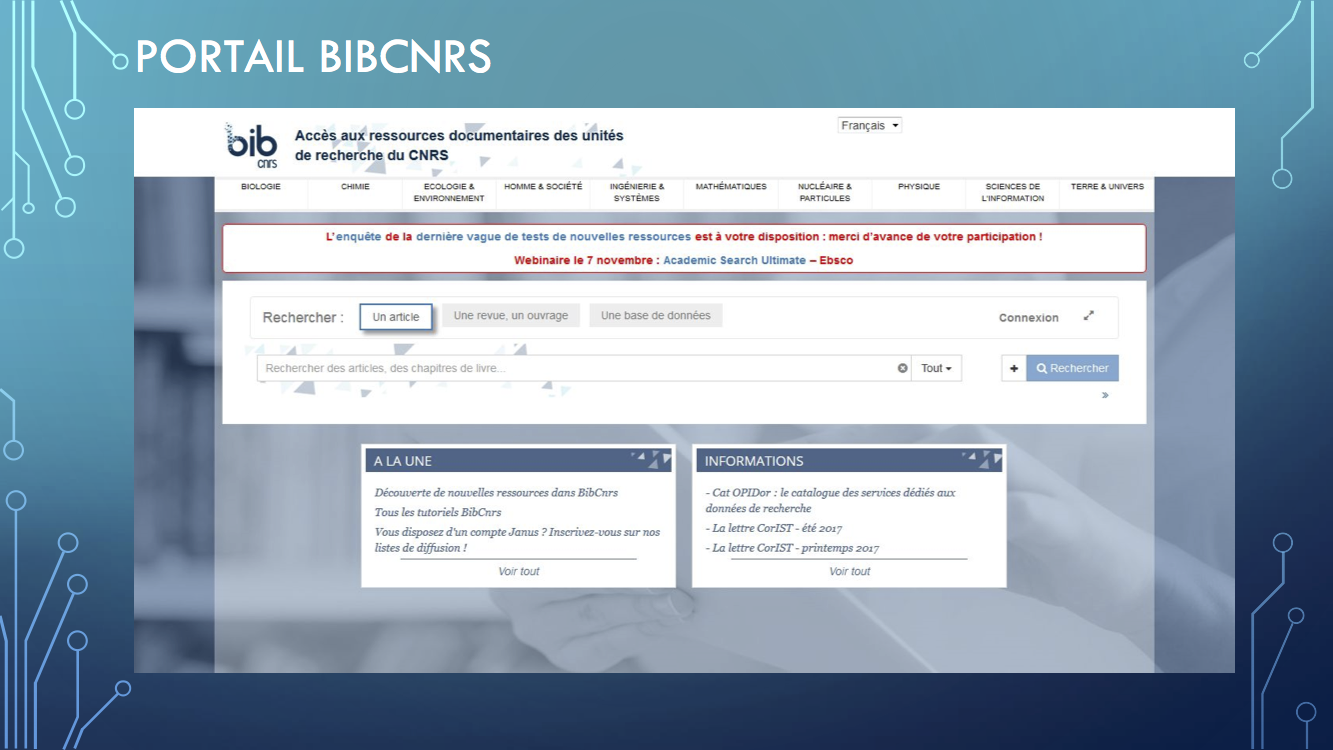The height and width of the screenshot is (750, 1333).
Task: Open the Biologie domain tab
Action: point(261,187)
